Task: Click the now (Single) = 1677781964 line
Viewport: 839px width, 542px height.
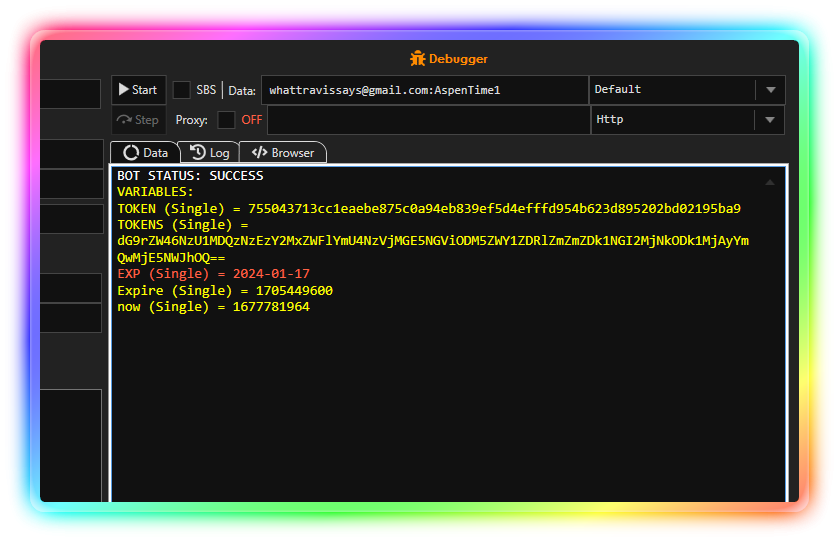Action: [x=213, y=307]
